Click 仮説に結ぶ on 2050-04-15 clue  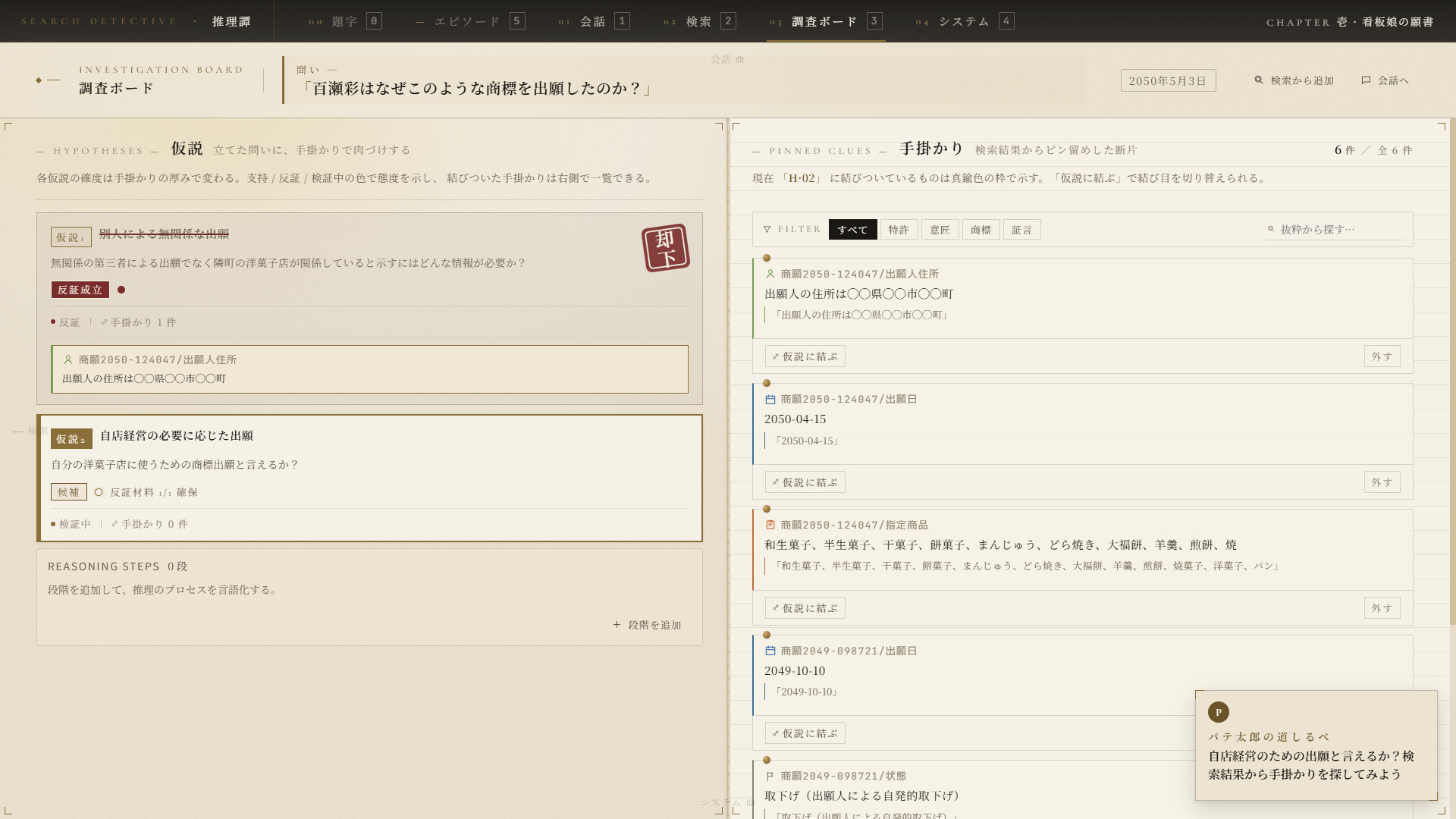point(805,482)
